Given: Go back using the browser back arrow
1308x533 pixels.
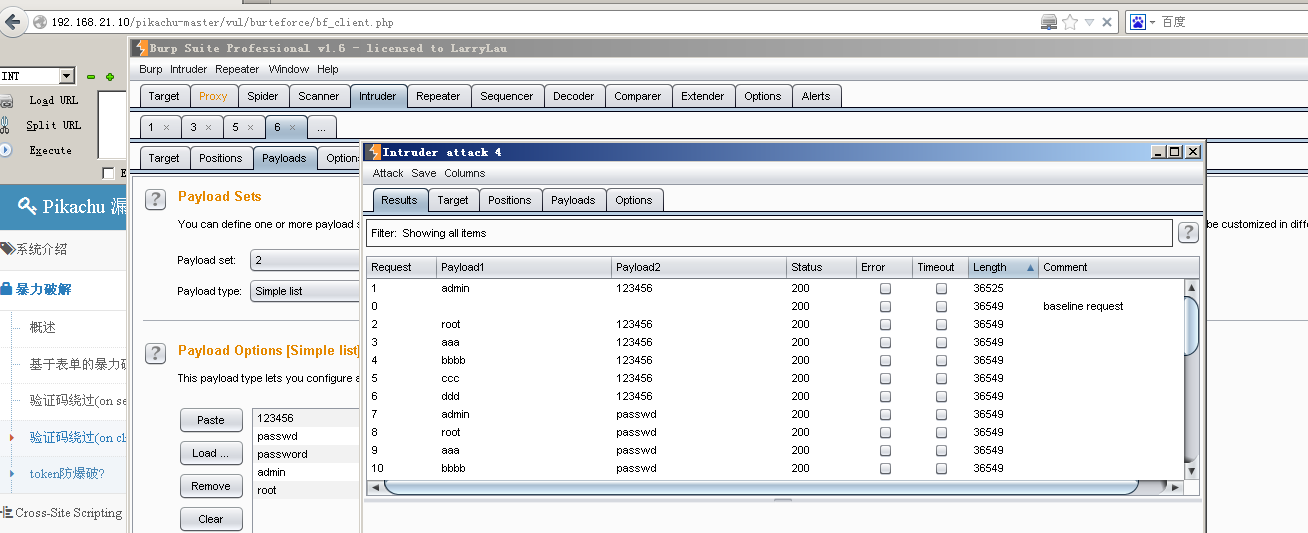Looking at the screenshot, I should coord(15,21).
